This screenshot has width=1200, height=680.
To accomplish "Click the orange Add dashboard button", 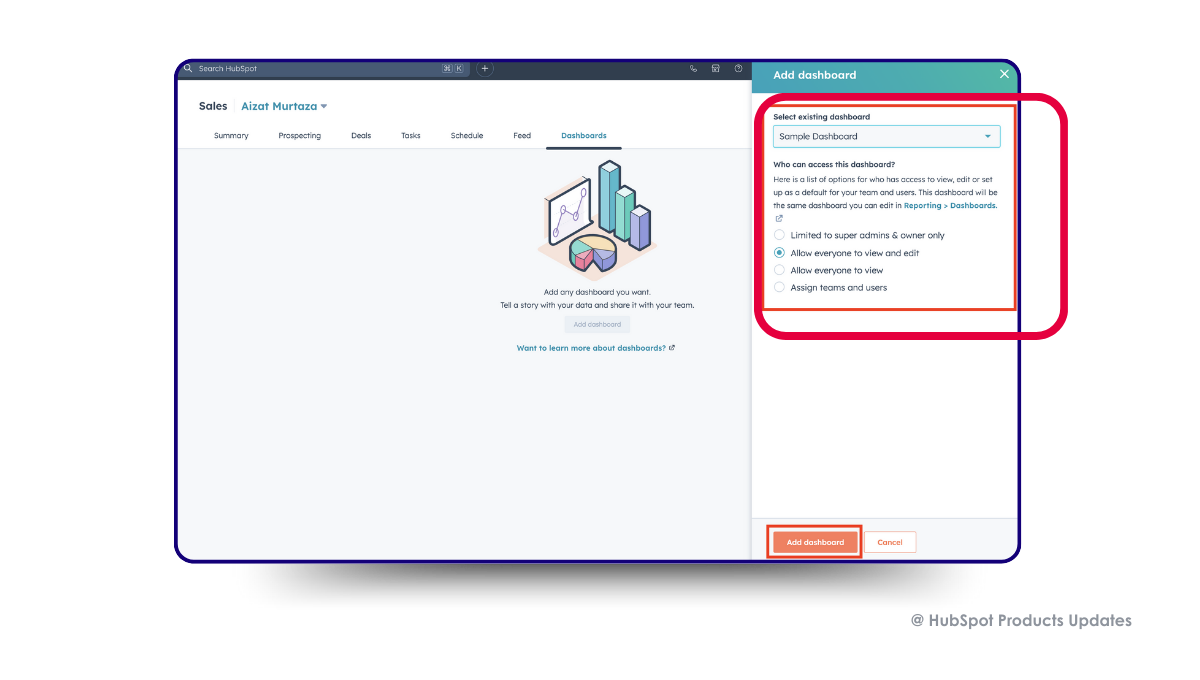I will [815, 542].
